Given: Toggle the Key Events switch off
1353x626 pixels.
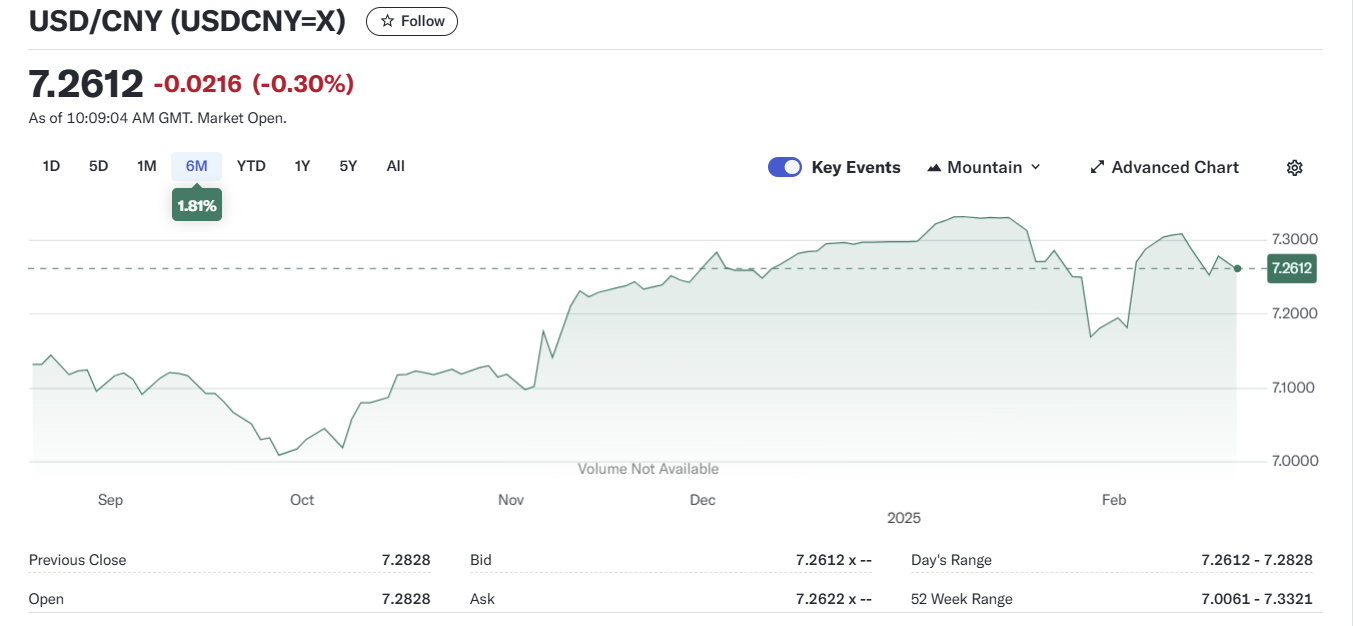Looking at the screenshot, I should [785, 167].
